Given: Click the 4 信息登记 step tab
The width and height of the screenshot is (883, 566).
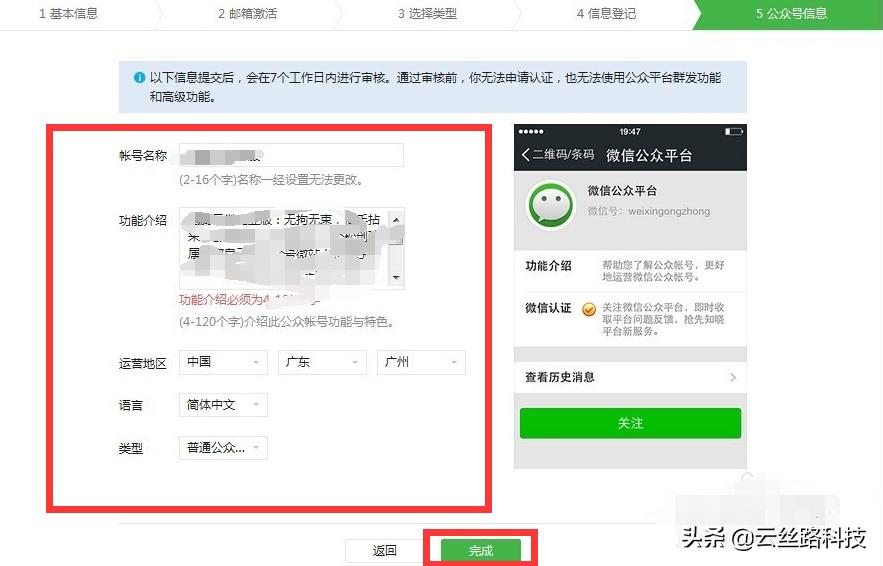Looking at the screenshot, I should click(x=606, y=14).
